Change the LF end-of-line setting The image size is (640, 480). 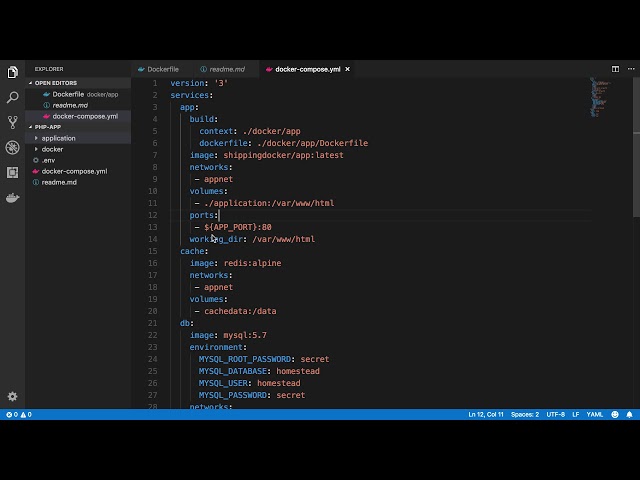point(576,414)
